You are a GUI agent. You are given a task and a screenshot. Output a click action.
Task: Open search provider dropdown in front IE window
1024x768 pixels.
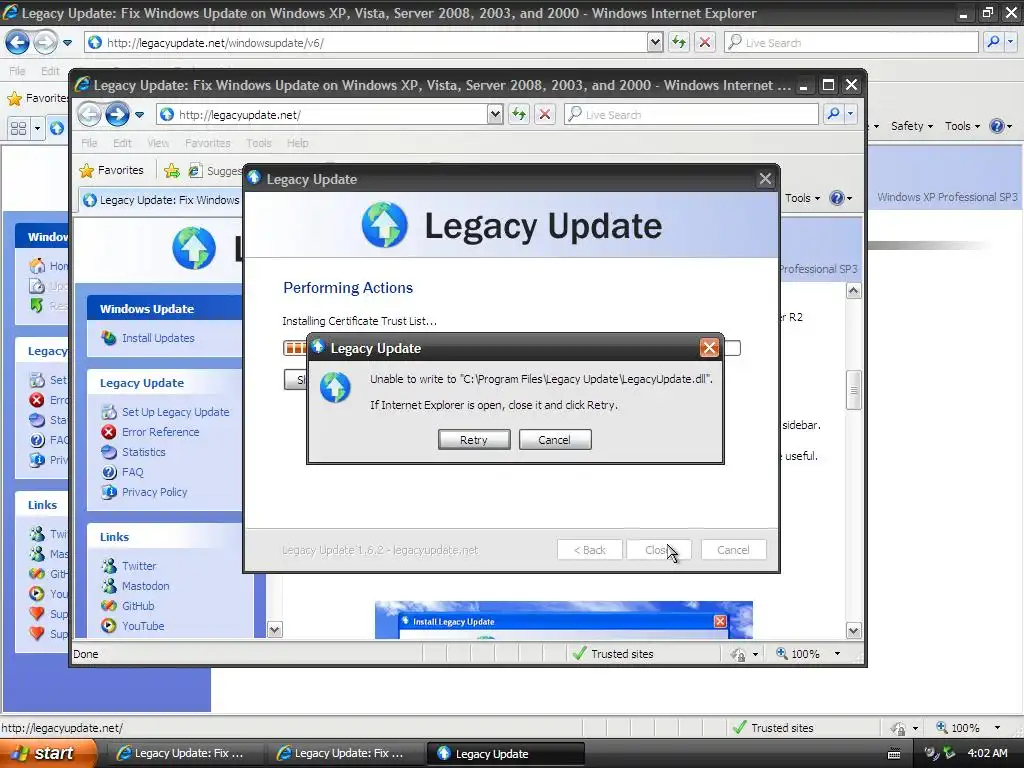(x=850, y=114)
